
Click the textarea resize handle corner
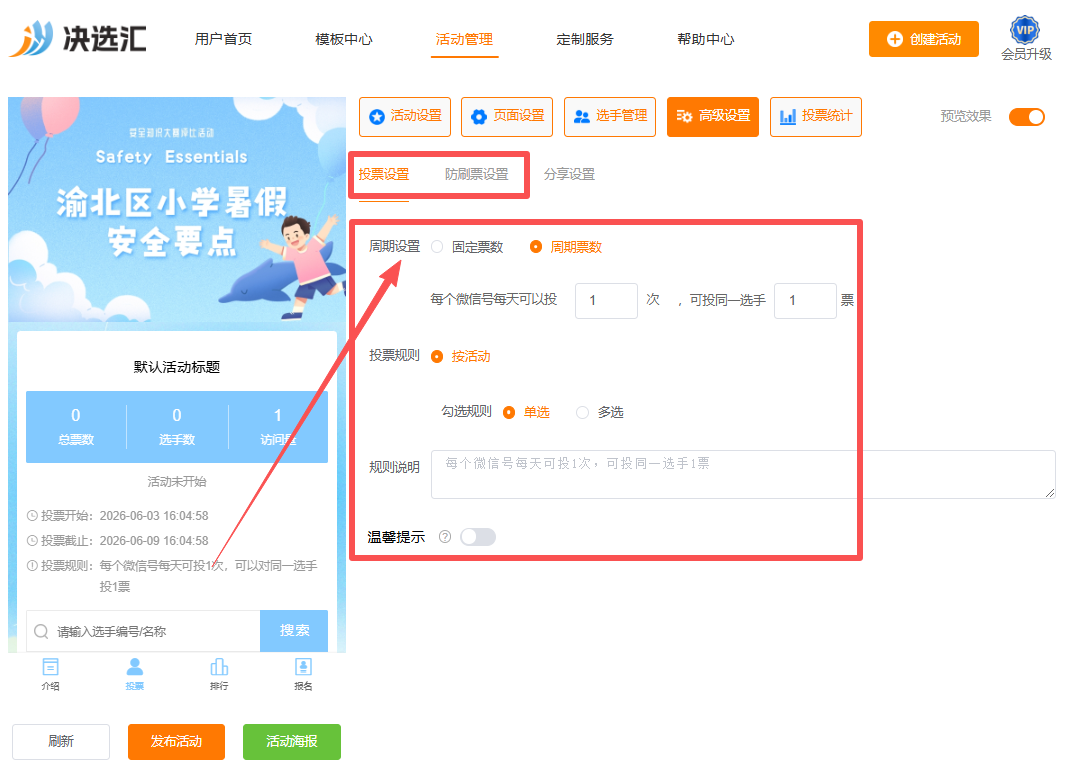1050,494
